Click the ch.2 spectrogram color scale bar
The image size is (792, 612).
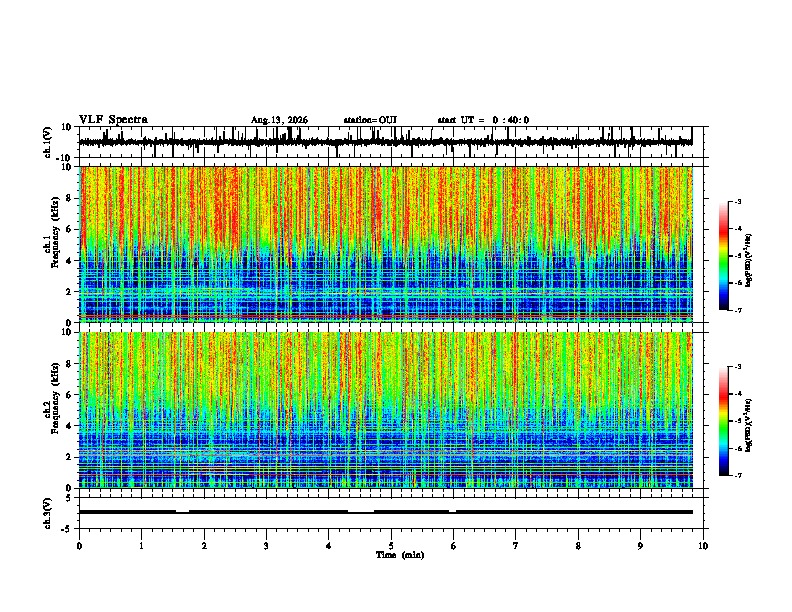click(724, 421)
